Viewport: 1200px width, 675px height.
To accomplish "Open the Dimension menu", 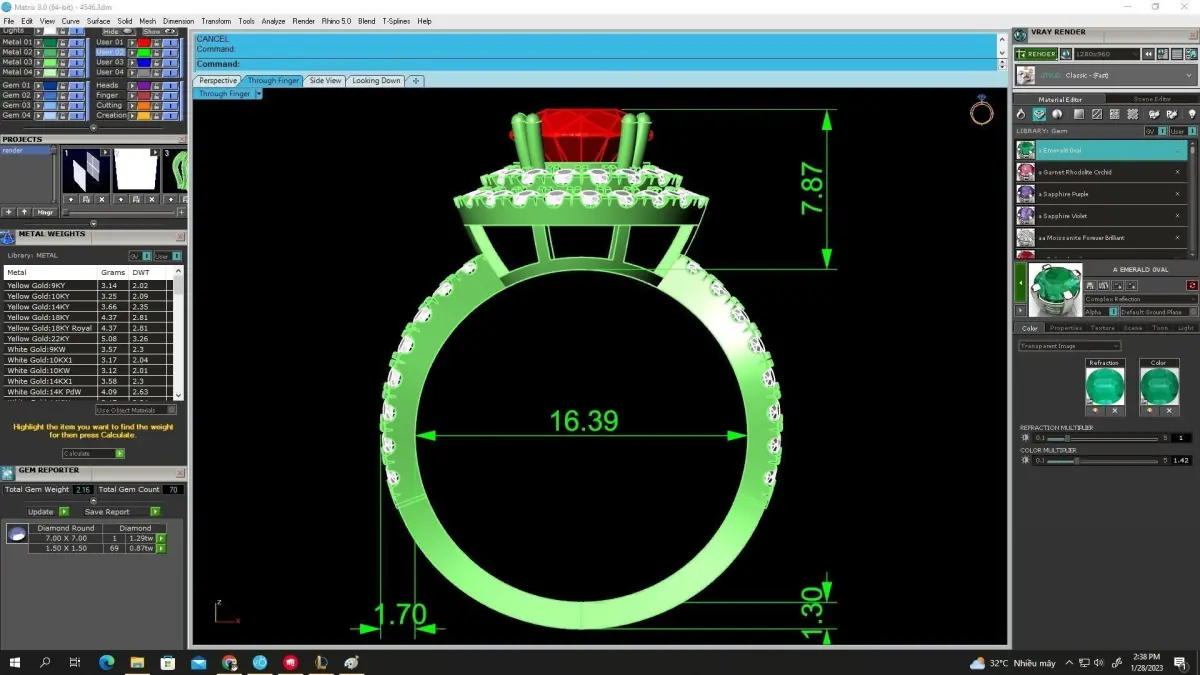I will click(x=178, y=21).
